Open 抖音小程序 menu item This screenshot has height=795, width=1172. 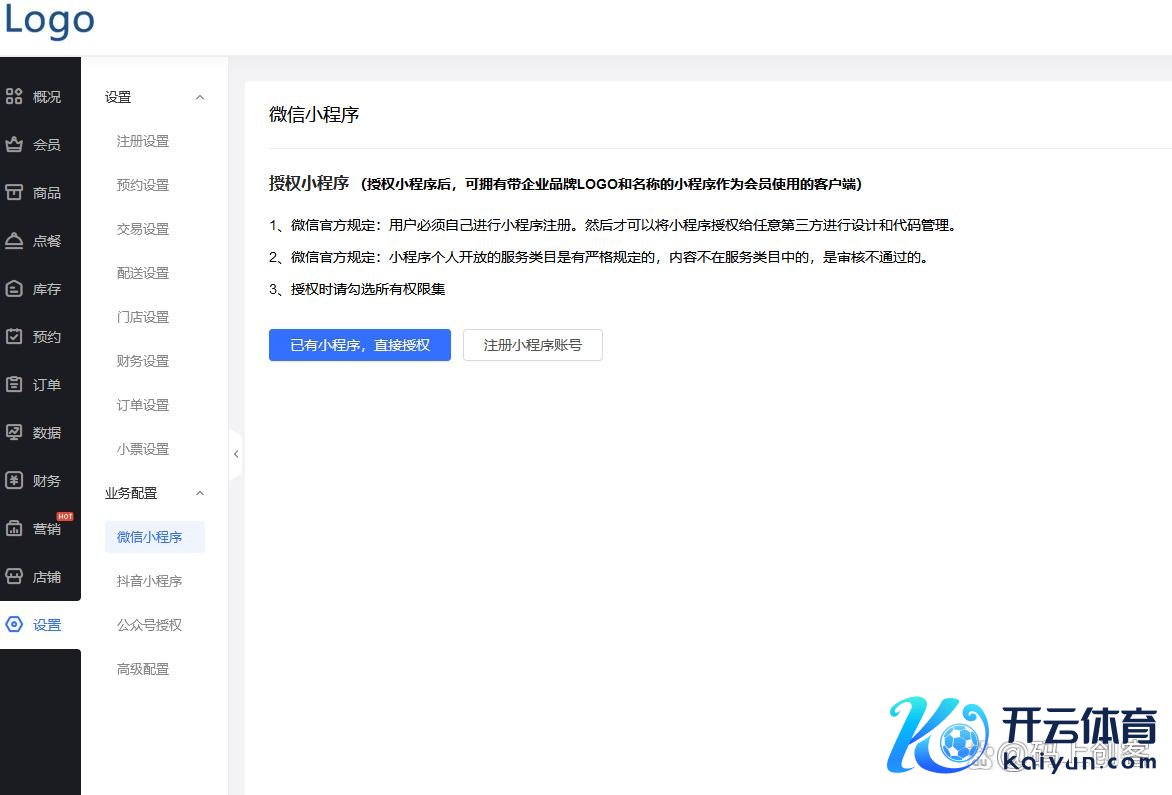coord(149,581)
